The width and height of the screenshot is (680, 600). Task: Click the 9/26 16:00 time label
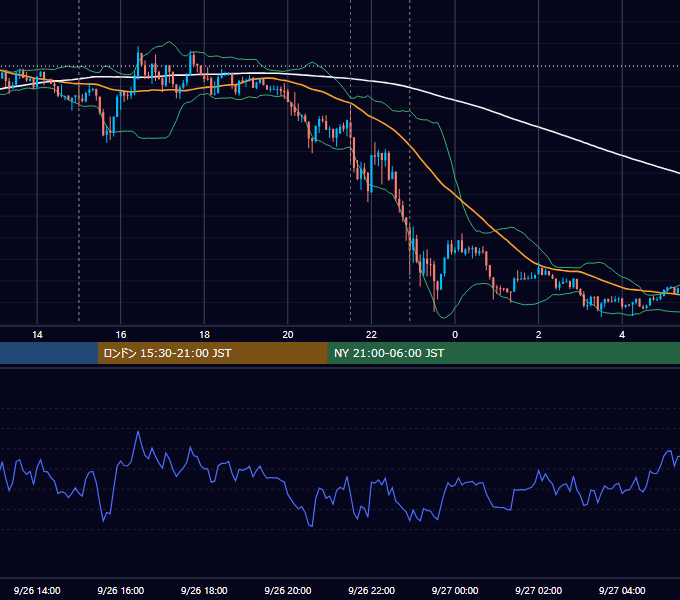click(121, 590)
